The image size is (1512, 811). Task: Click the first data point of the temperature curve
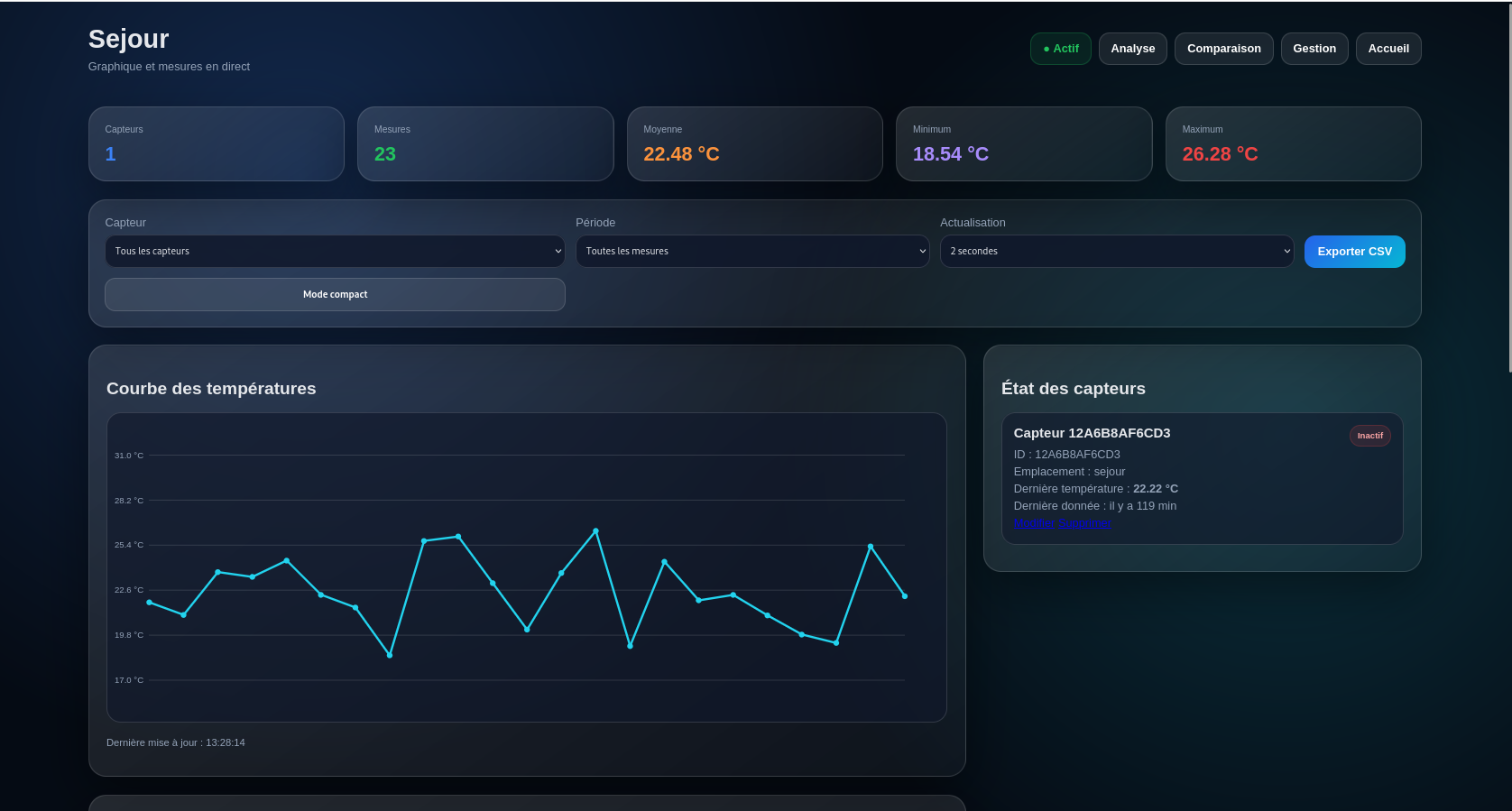pos(149,603)
